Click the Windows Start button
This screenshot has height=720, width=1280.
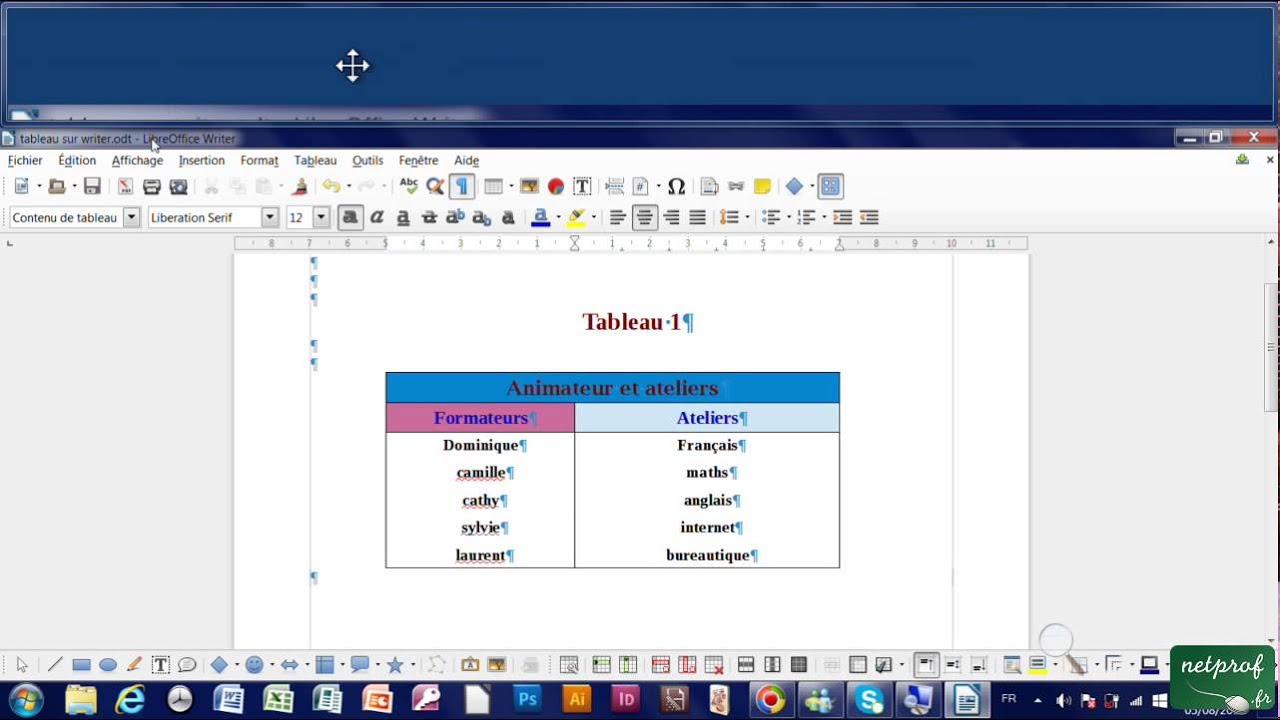pos(27,699)
